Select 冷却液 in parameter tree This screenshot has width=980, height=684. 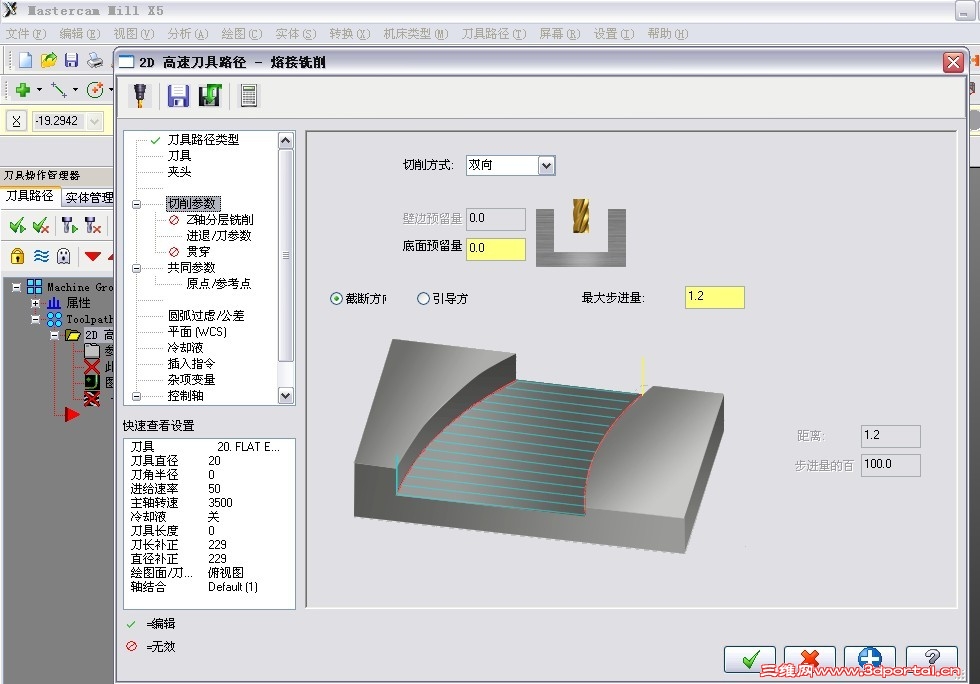(185, 348)
